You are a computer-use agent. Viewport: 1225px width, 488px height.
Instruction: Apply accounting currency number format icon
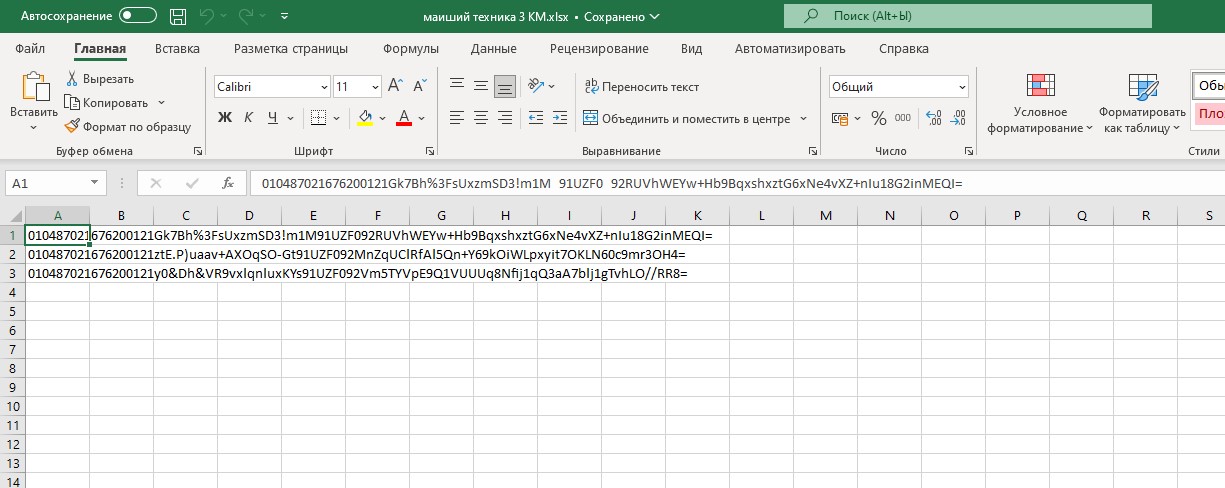[840, 118]
